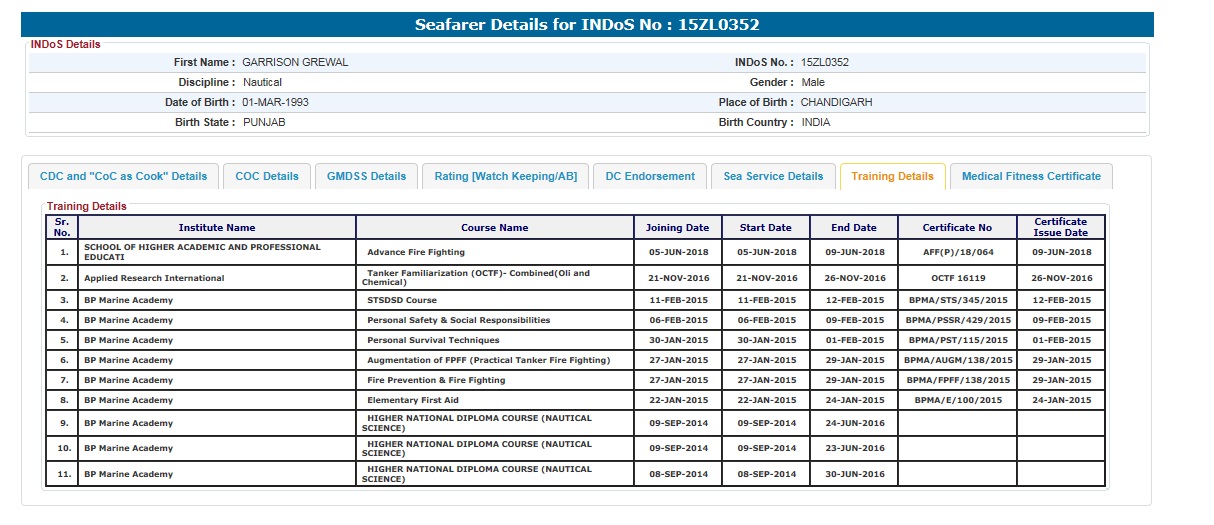Click the Institute Name column header
Viewport: 1214px width, 525px height.
click(x=217, y=228)
